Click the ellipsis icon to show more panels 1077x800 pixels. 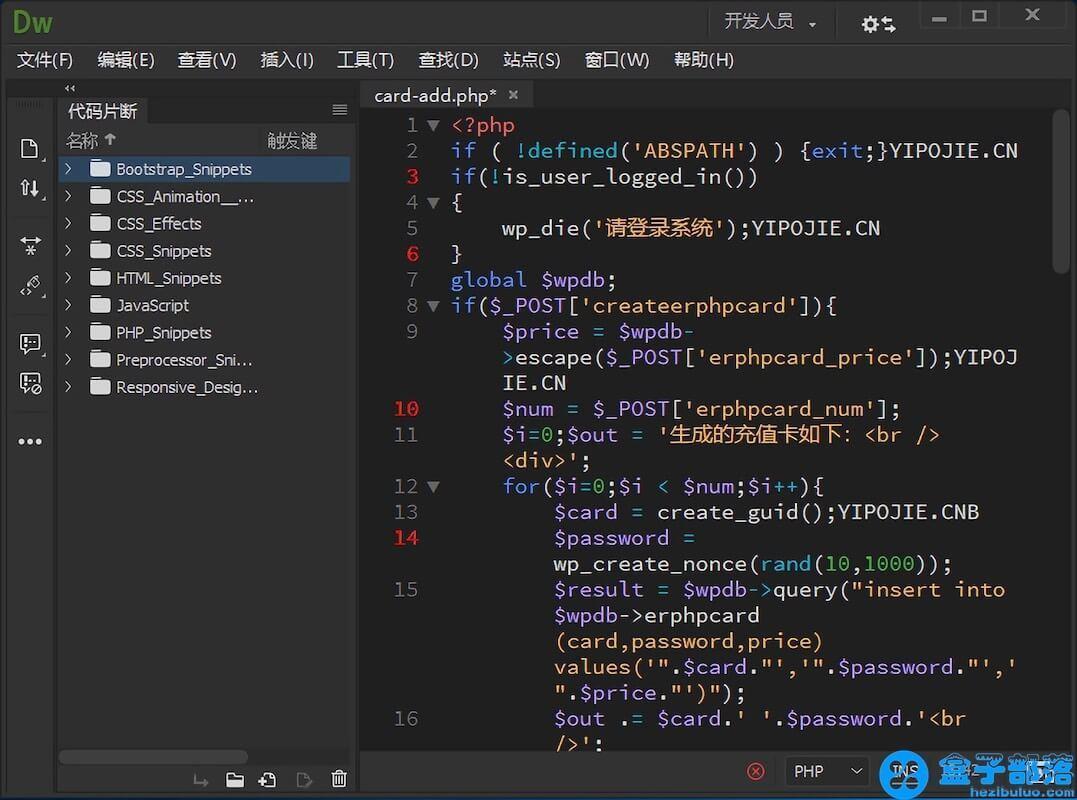pos(30,441)
